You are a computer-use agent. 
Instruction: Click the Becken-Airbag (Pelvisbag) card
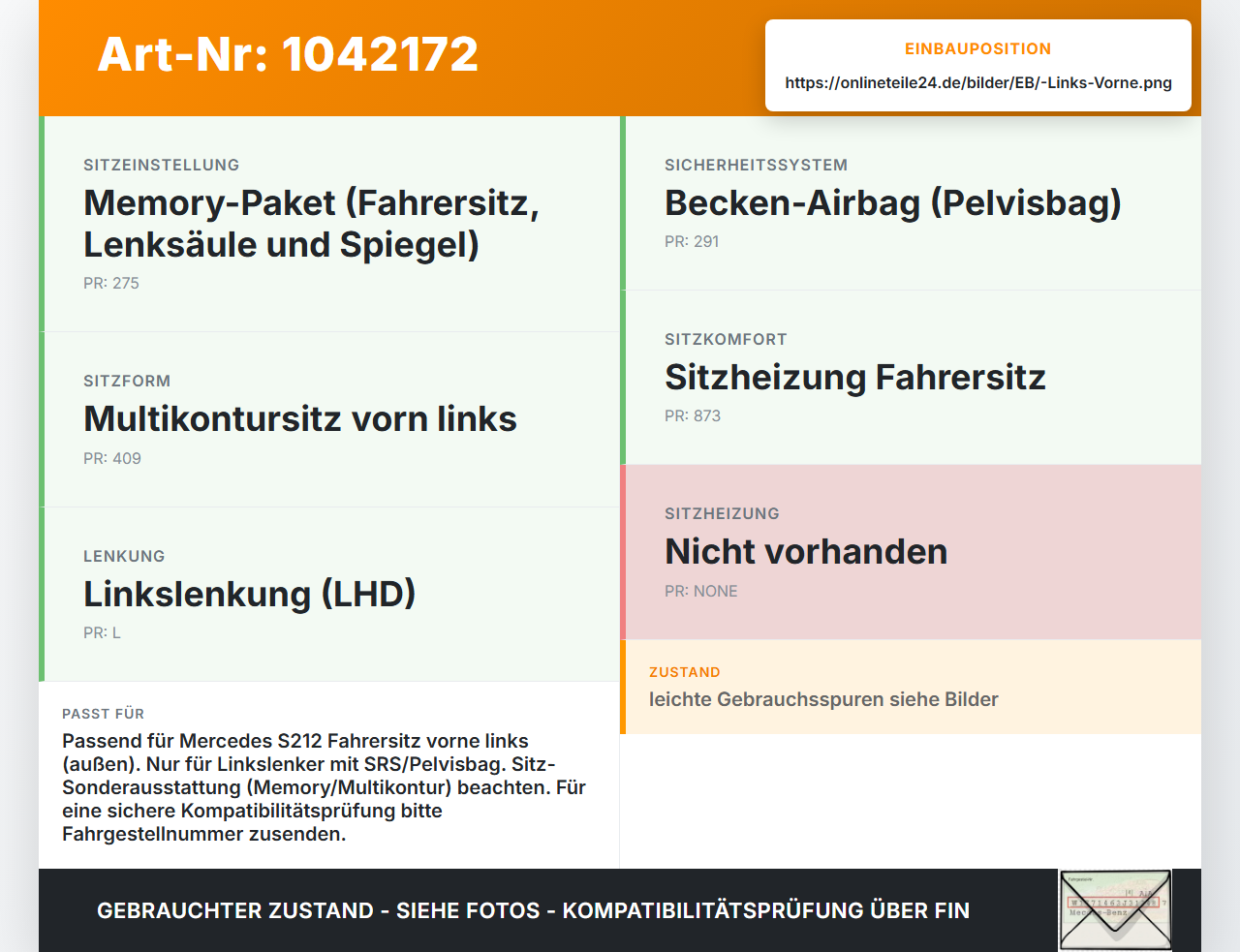pyautogui.click(x=911, y=203)
